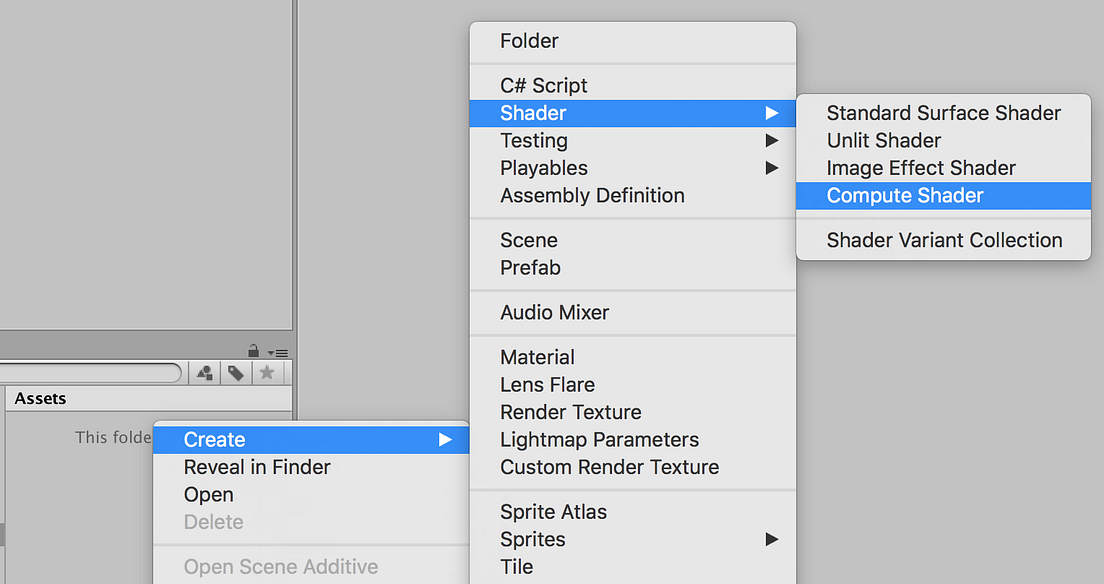Create a new Folder

coord(529,41)
